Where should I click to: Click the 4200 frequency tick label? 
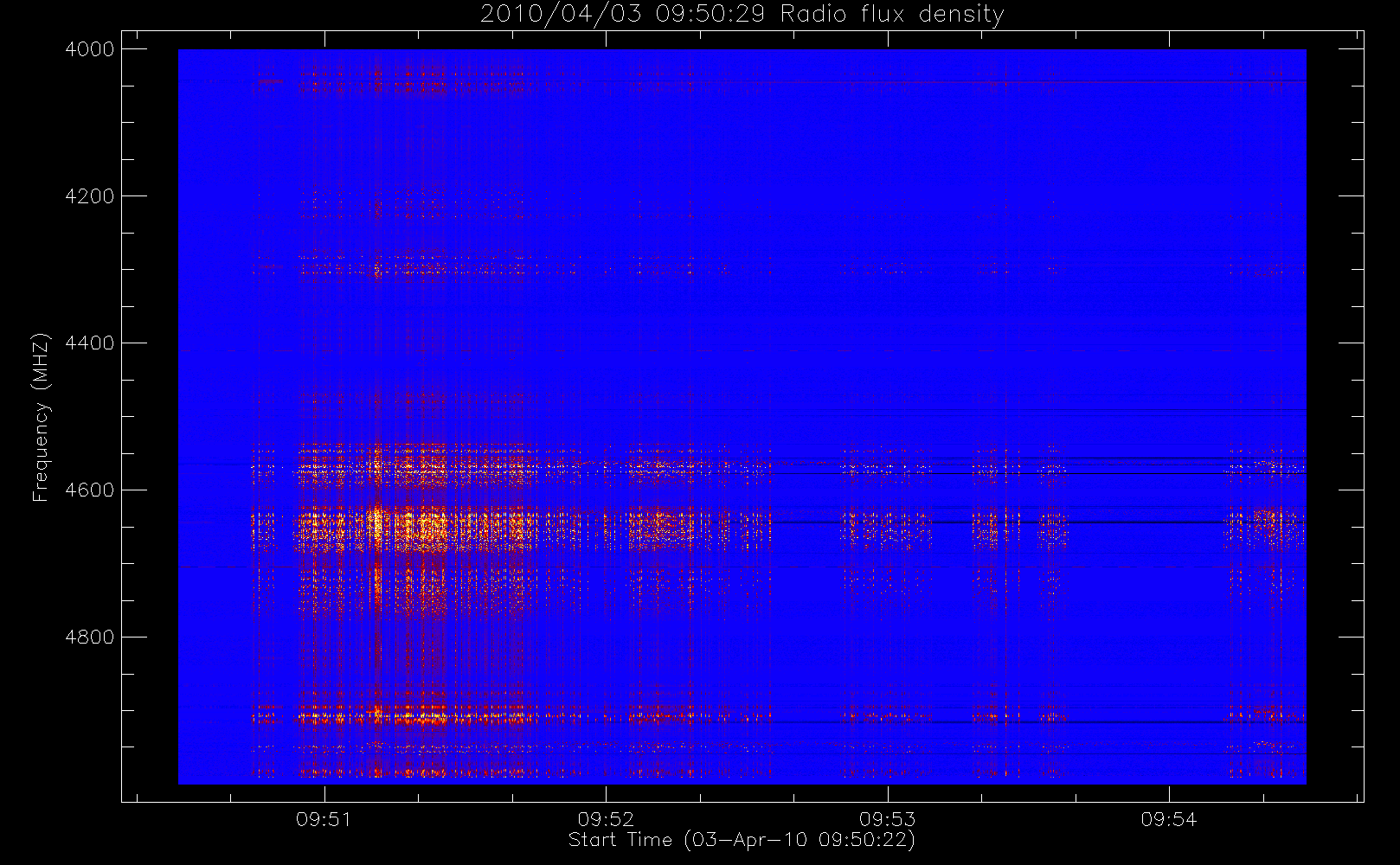(90, 196)
